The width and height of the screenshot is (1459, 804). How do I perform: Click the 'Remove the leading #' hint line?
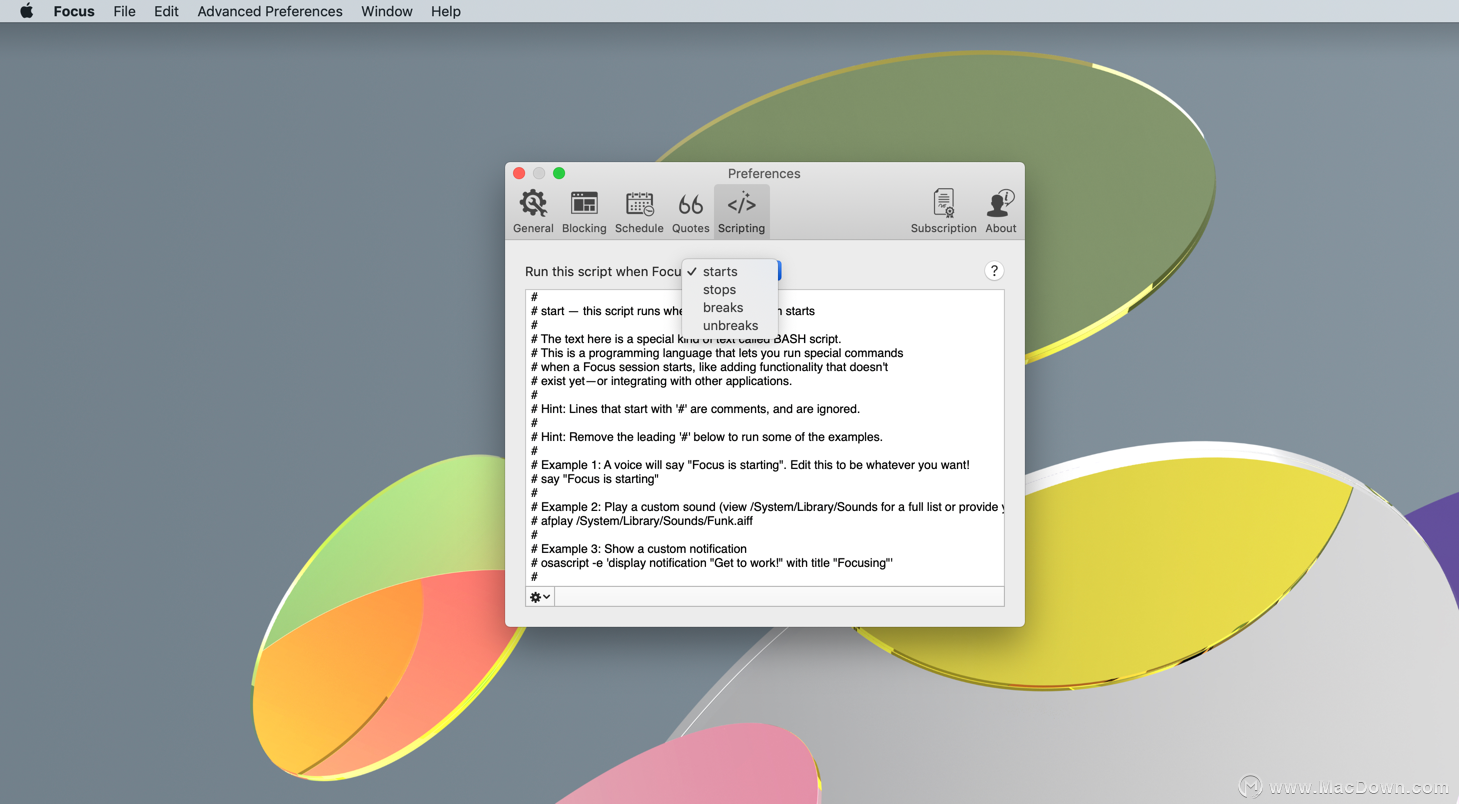(x=707, y=437)
